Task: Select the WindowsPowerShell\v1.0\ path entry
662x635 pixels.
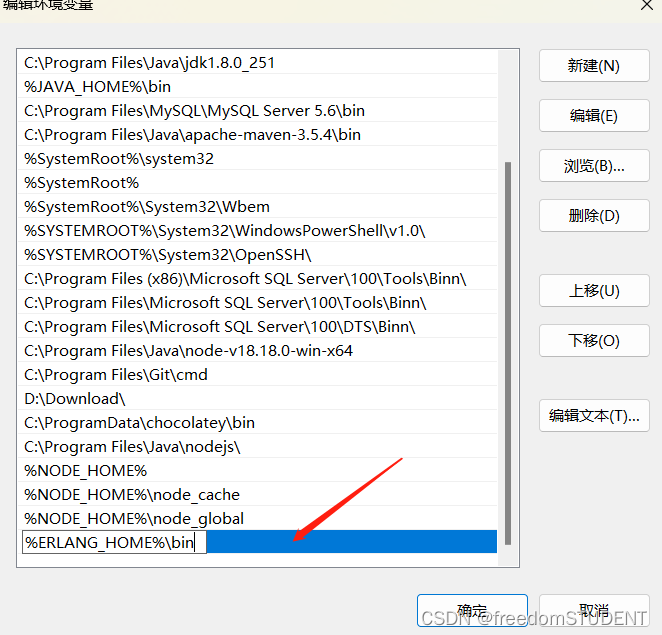Action: pyautogui.click(x=224, y=231)
